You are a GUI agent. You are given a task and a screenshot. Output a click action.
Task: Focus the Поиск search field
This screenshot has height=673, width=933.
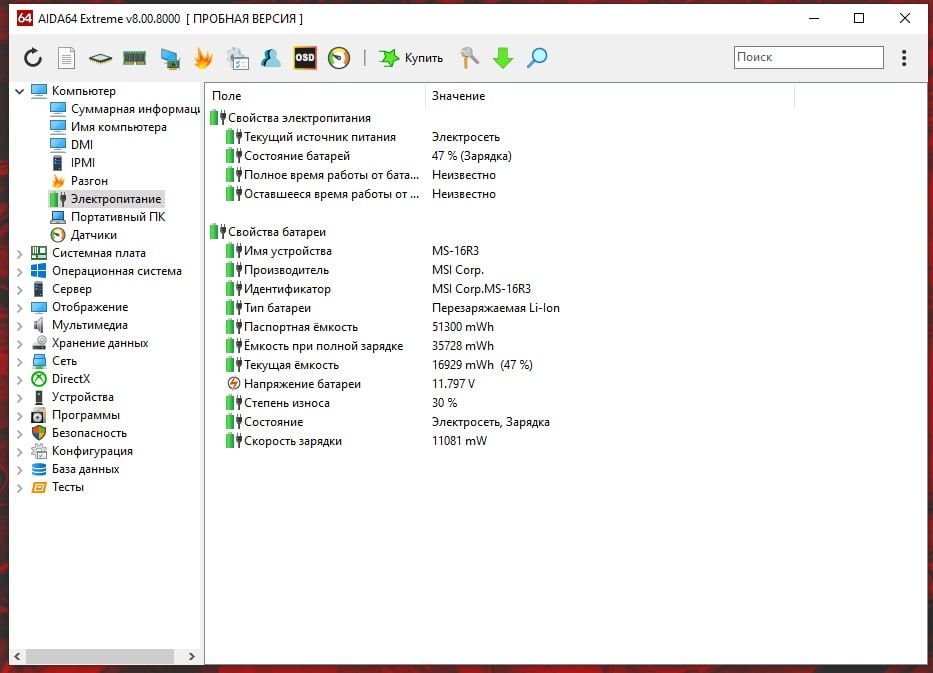click(808, 57)
